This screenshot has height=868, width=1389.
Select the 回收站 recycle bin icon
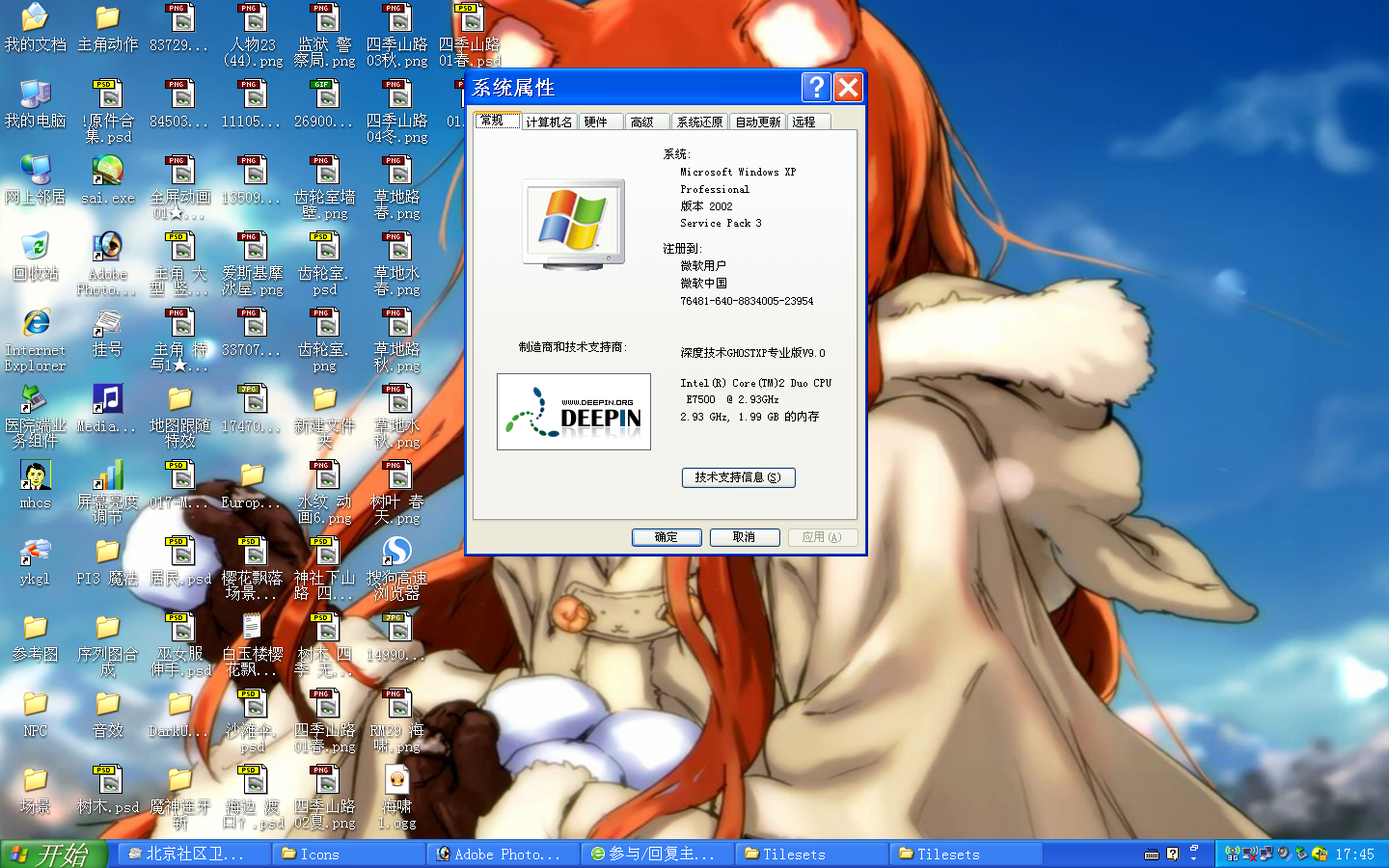click(x=35, y=256)
